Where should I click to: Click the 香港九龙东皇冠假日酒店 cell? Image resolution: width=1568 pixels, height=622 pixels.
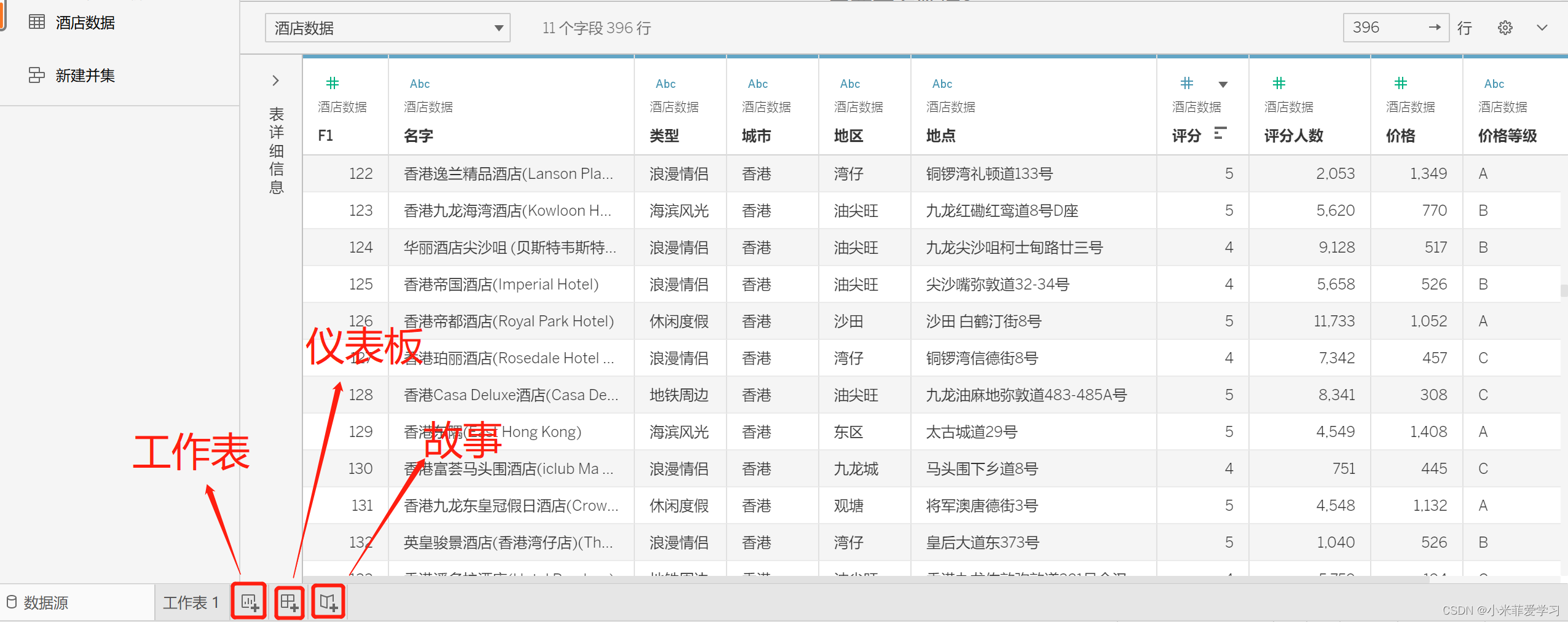511,506
